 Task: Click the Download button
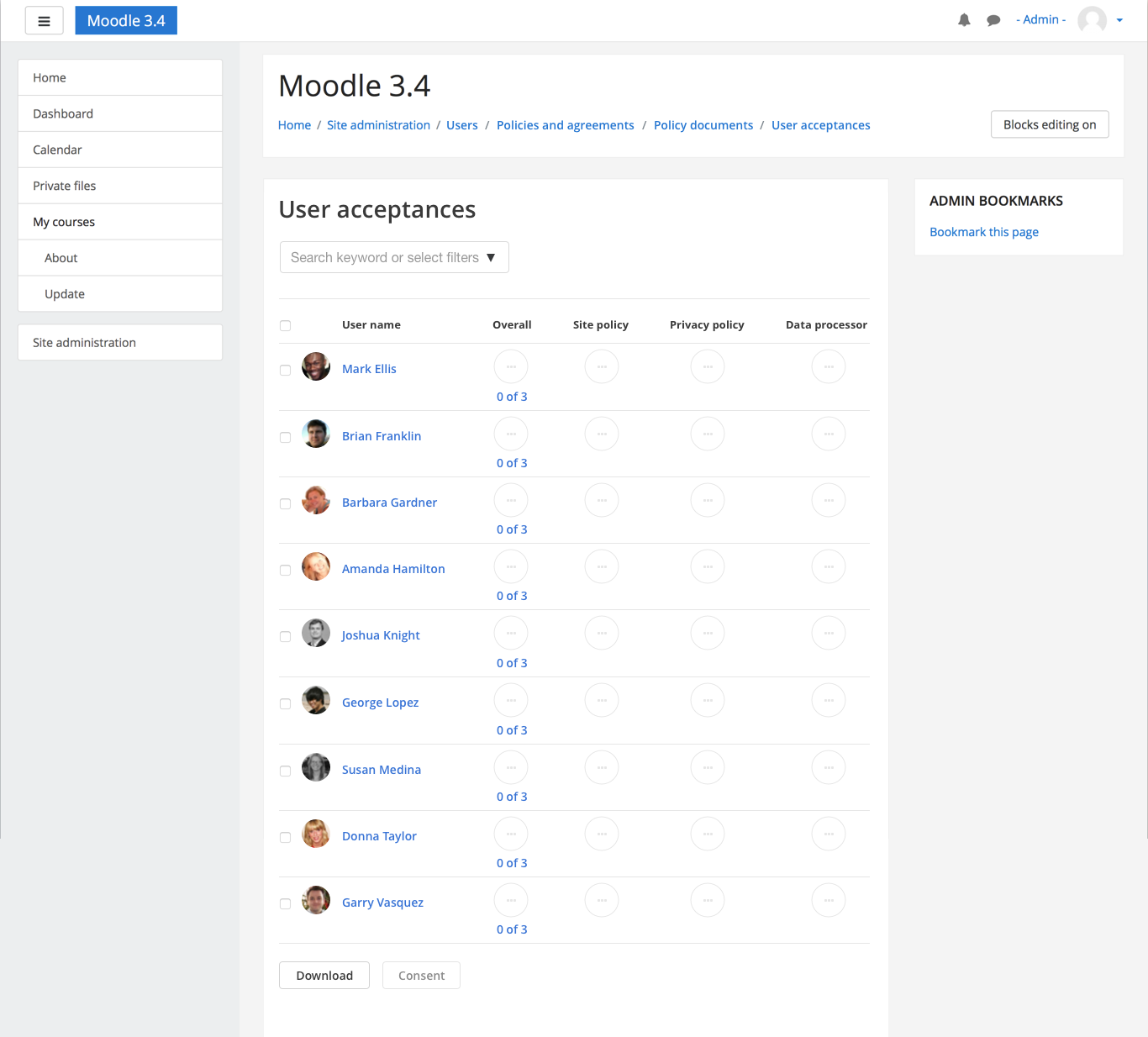click(324, 976)
